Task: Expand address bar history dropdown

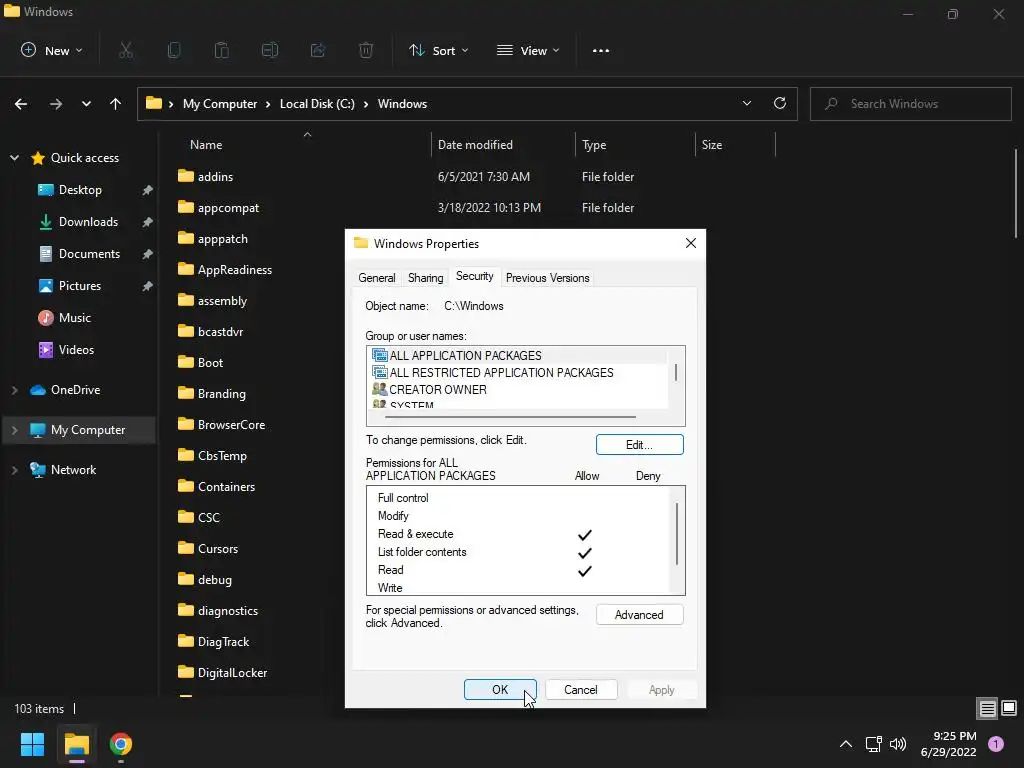Action: 746,103
